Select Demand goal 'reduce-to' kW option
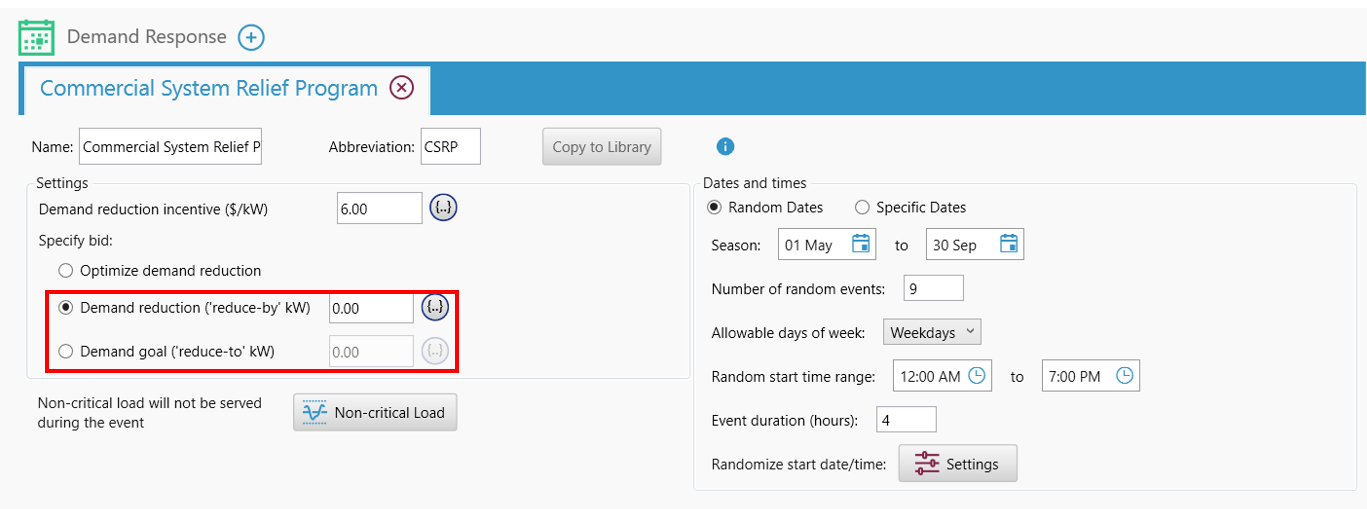Screen dimensions: 1367x509 (x=66, y=351)
